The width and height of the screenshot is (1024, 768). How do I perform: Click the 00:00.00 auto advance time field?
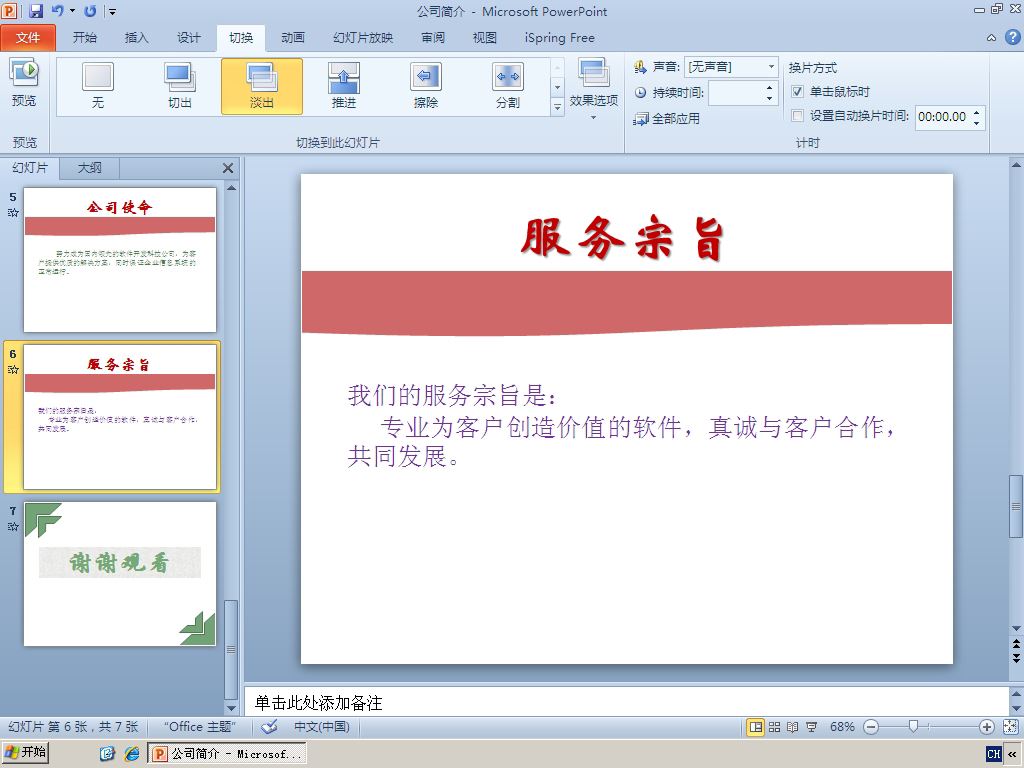(942, 117)
